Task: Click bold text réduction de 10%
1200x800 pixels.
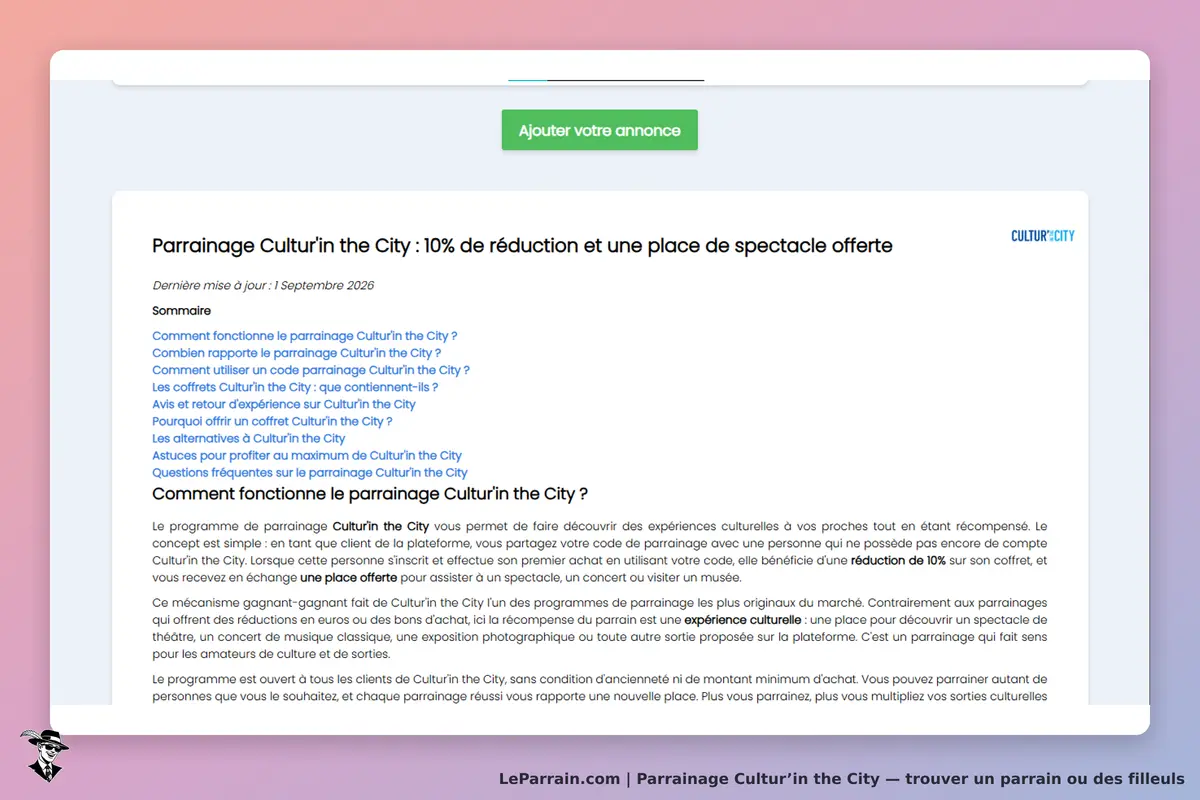Action: (x=898, y=560)
